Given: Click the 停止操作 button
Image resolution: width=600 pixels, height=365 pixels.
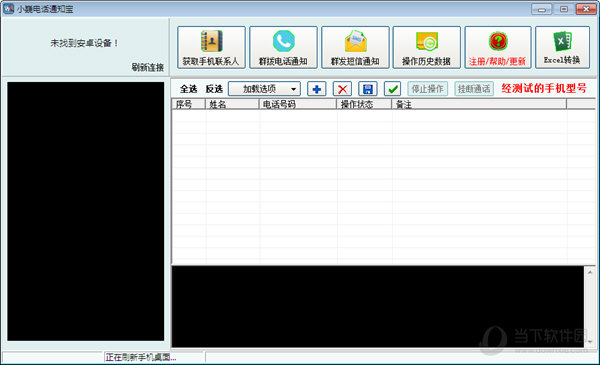Looking at the screenshot, I should tap(427, 89).
